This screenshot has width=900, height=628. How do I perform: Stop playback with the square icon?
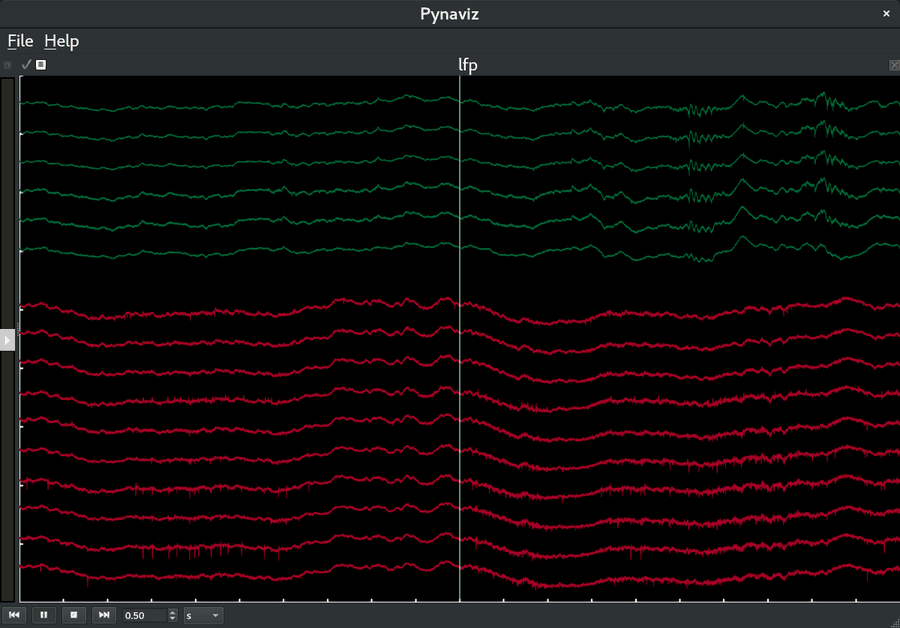click(73, 615)
